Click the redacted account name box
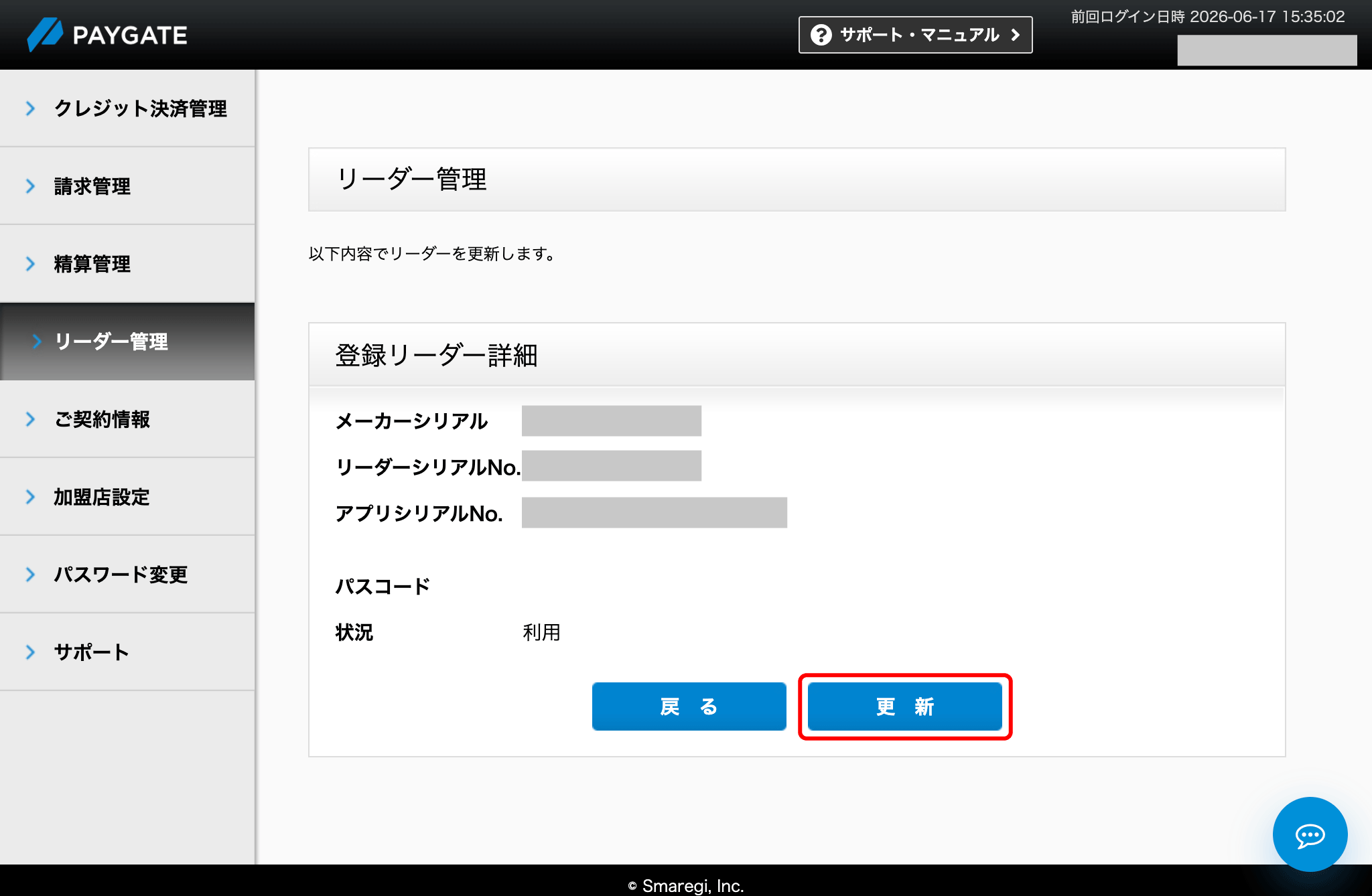The width and height of the screenshot is (1372, 896). 1267,50
